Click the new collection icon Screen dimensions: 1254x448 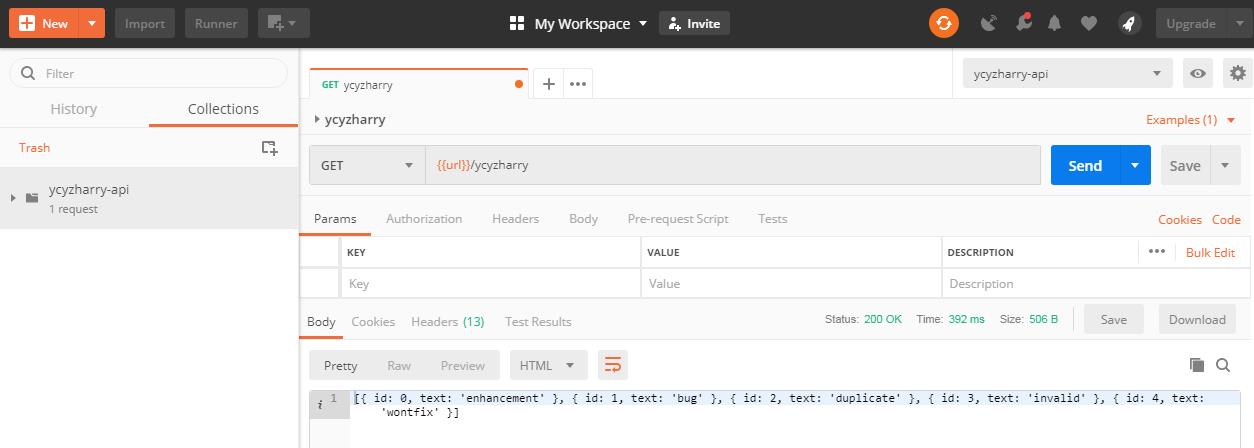coord(269,147)
